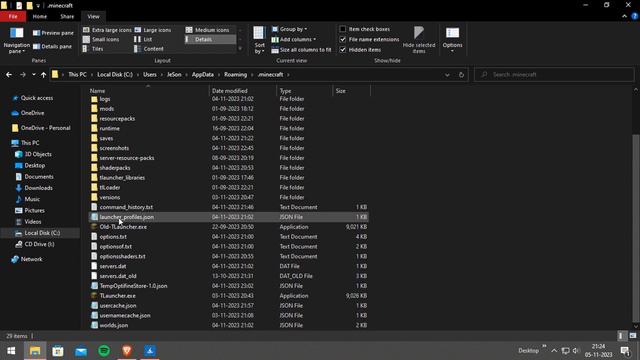Navigate to Roaming in address bar
This screenshot has height=360, width=640.
[236, 75]
